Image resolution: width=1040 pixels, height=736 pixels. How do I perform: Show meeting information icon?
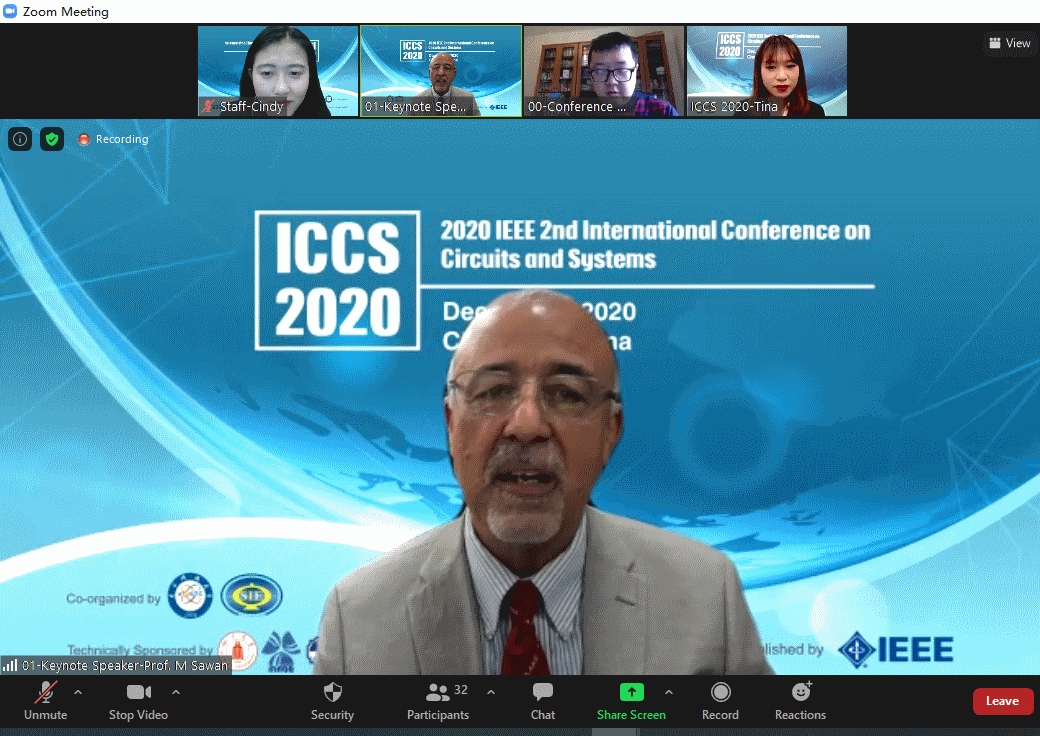point(20,139)
